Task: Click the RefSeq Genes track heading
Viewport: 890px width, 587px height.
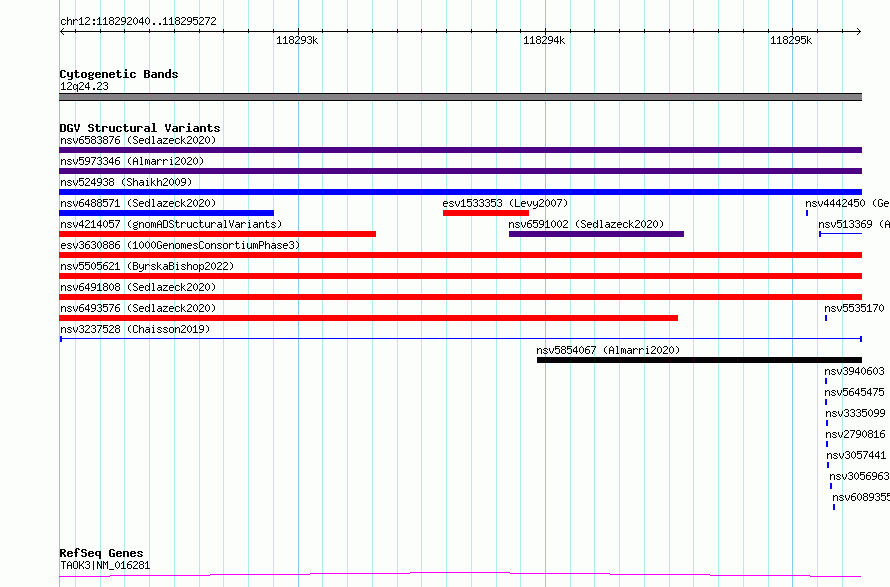Action: (x=101, y=553)
